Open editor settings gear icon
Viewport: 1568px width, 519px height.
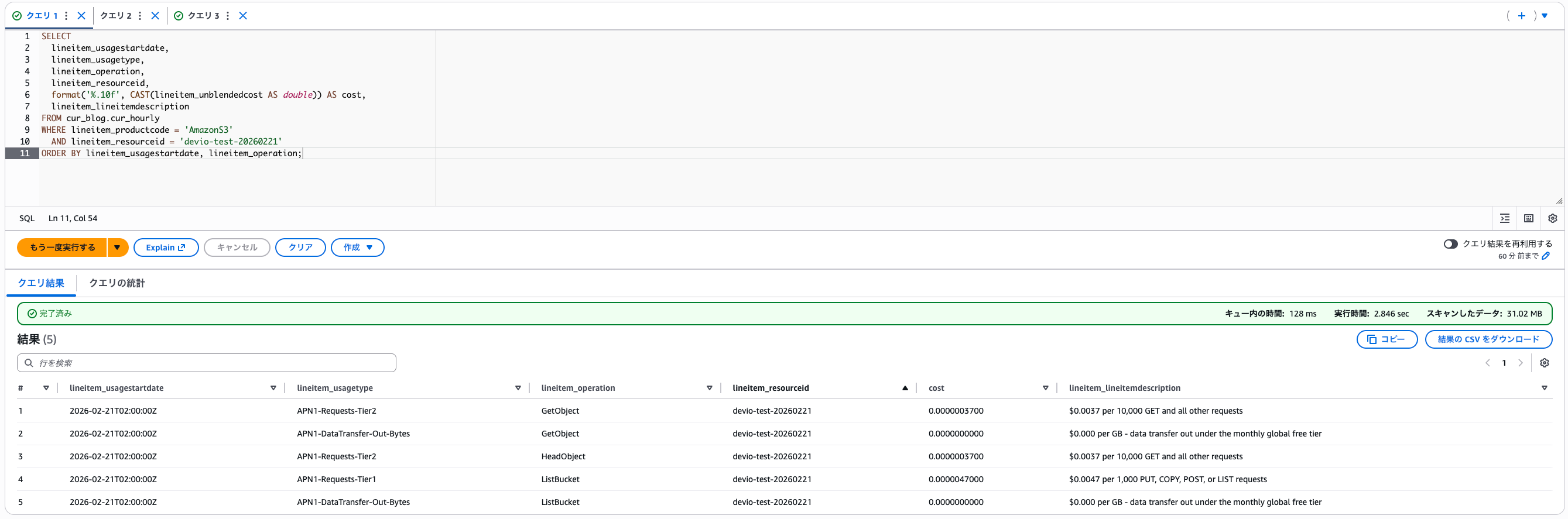pyautogui.click(x=1552, y=218)
